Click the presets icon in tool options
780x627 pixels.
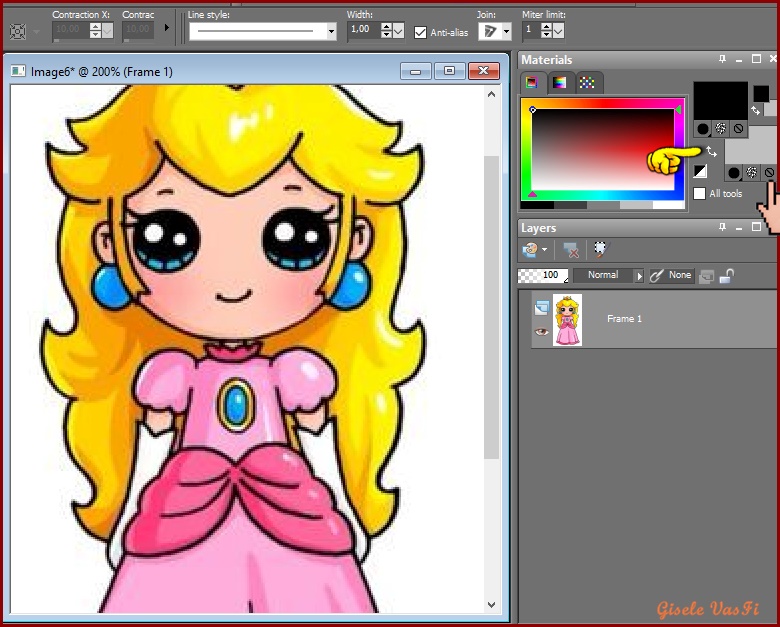(x=18, y=32)
